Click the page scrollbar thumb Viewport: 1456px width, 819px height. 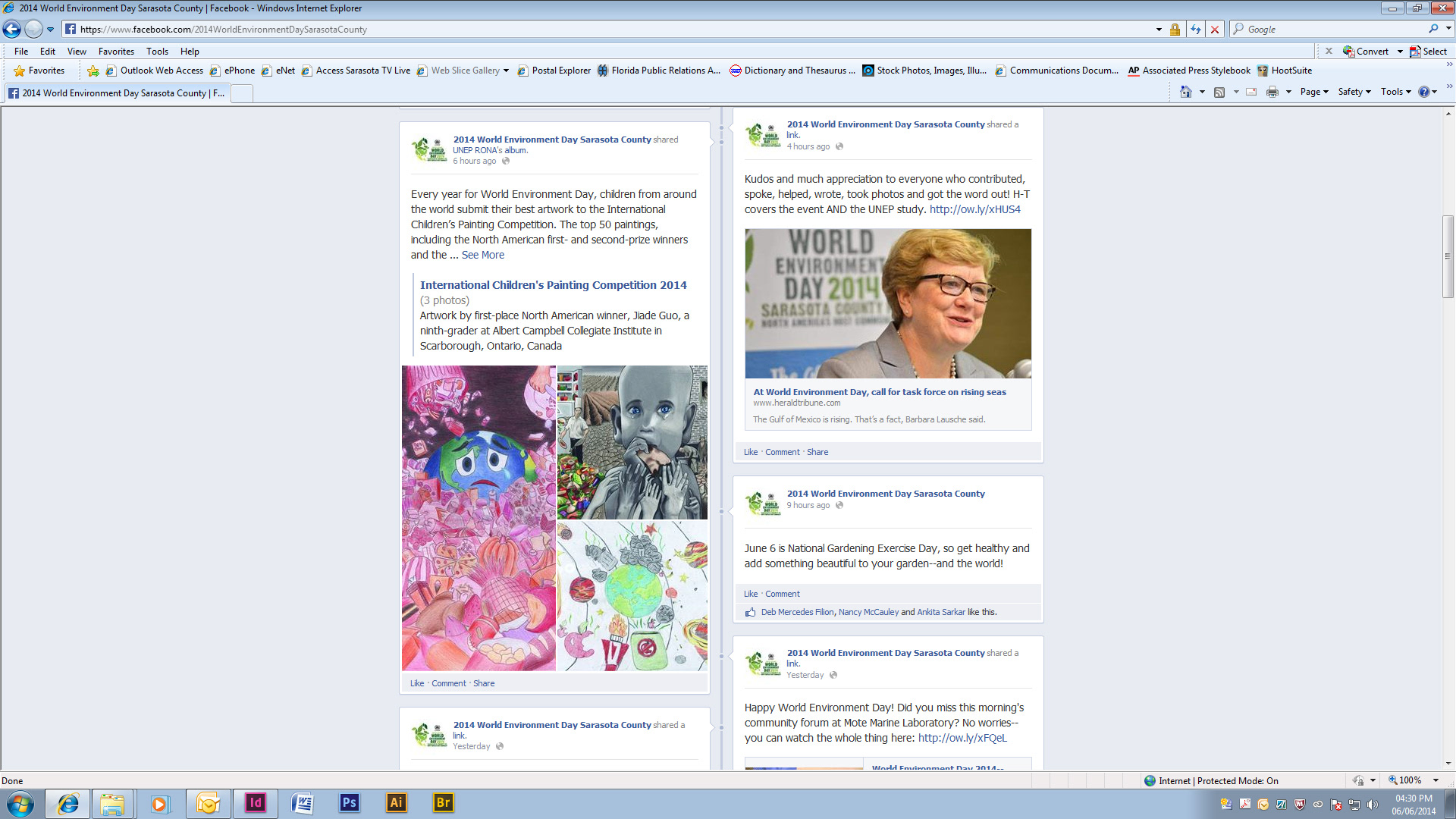pyautogui.click(x=1448, y=256)
